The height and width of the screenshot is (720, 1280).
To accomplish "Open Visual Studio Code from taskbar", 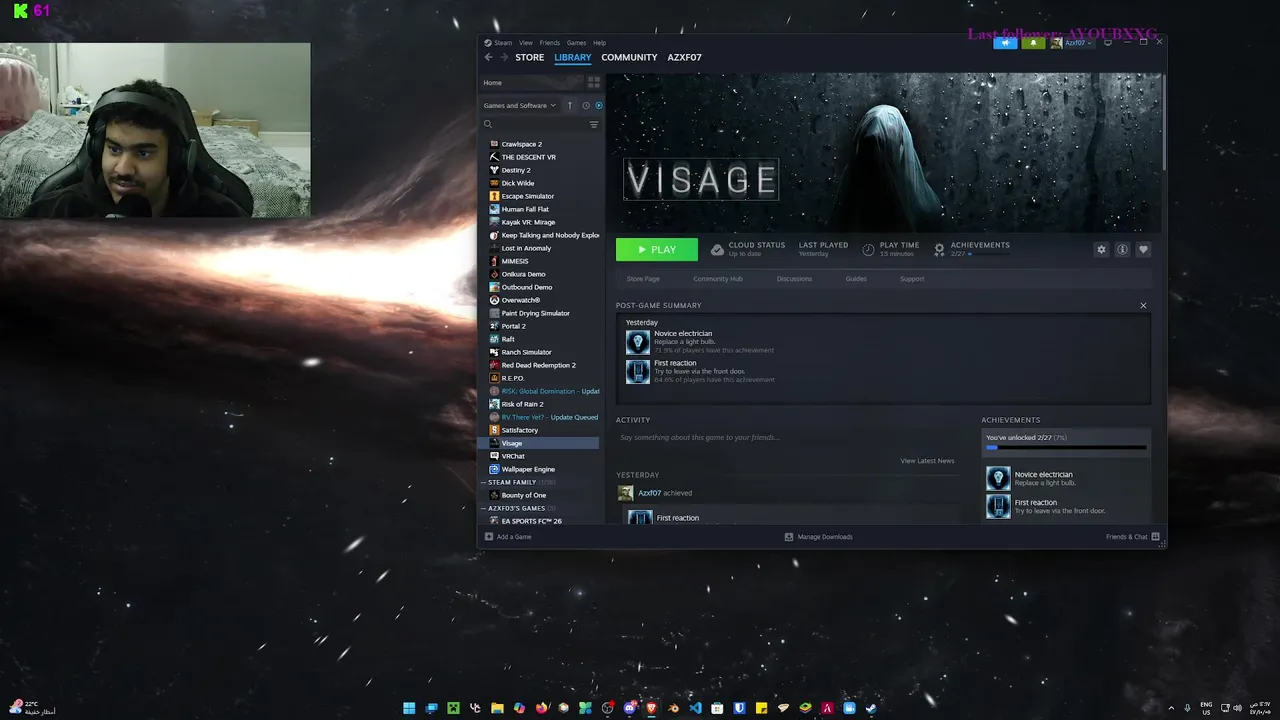I will point(695,708).
